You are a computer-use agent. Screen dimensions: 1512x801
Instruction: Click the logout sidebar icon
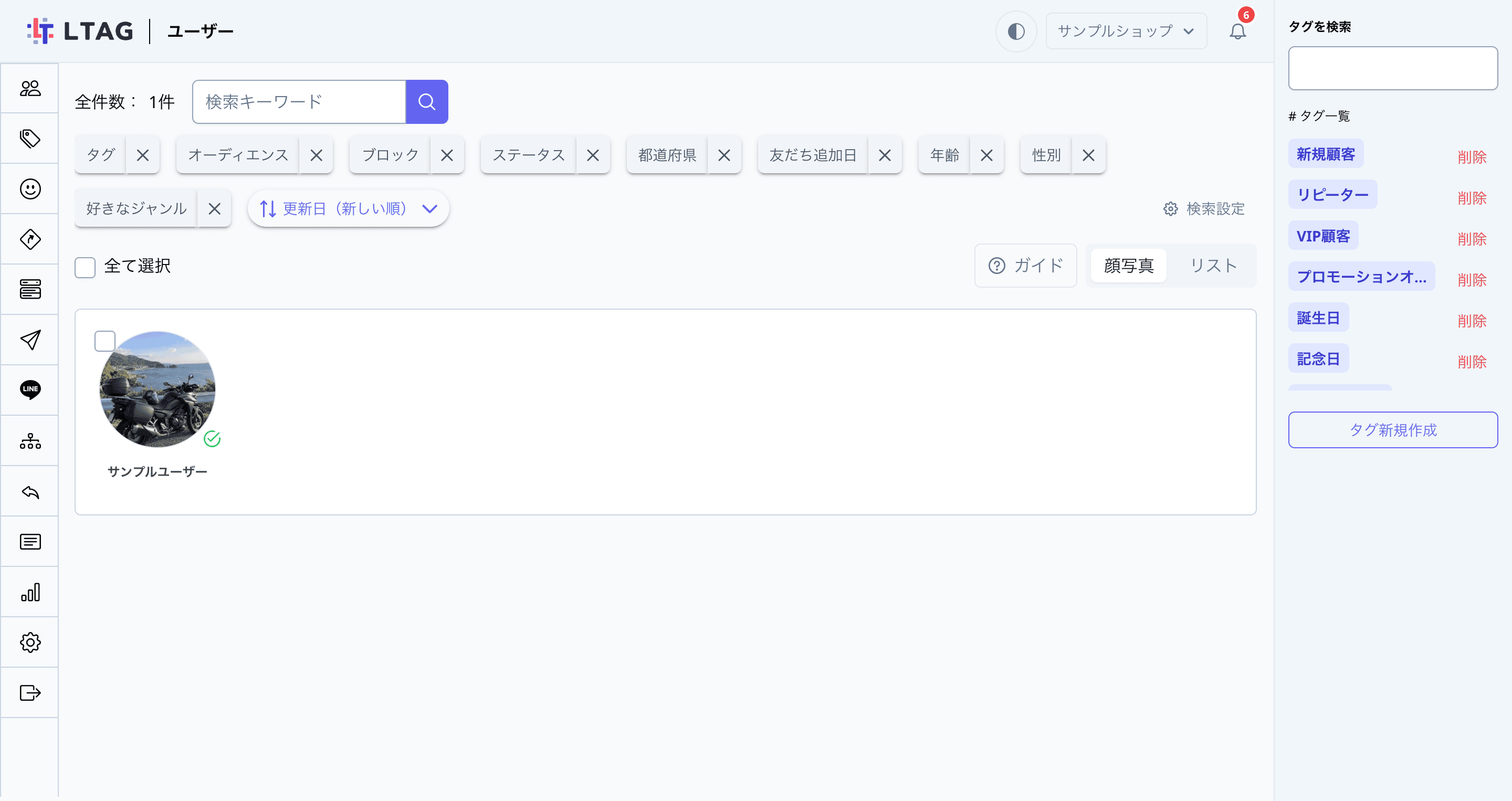coord(30,693)
